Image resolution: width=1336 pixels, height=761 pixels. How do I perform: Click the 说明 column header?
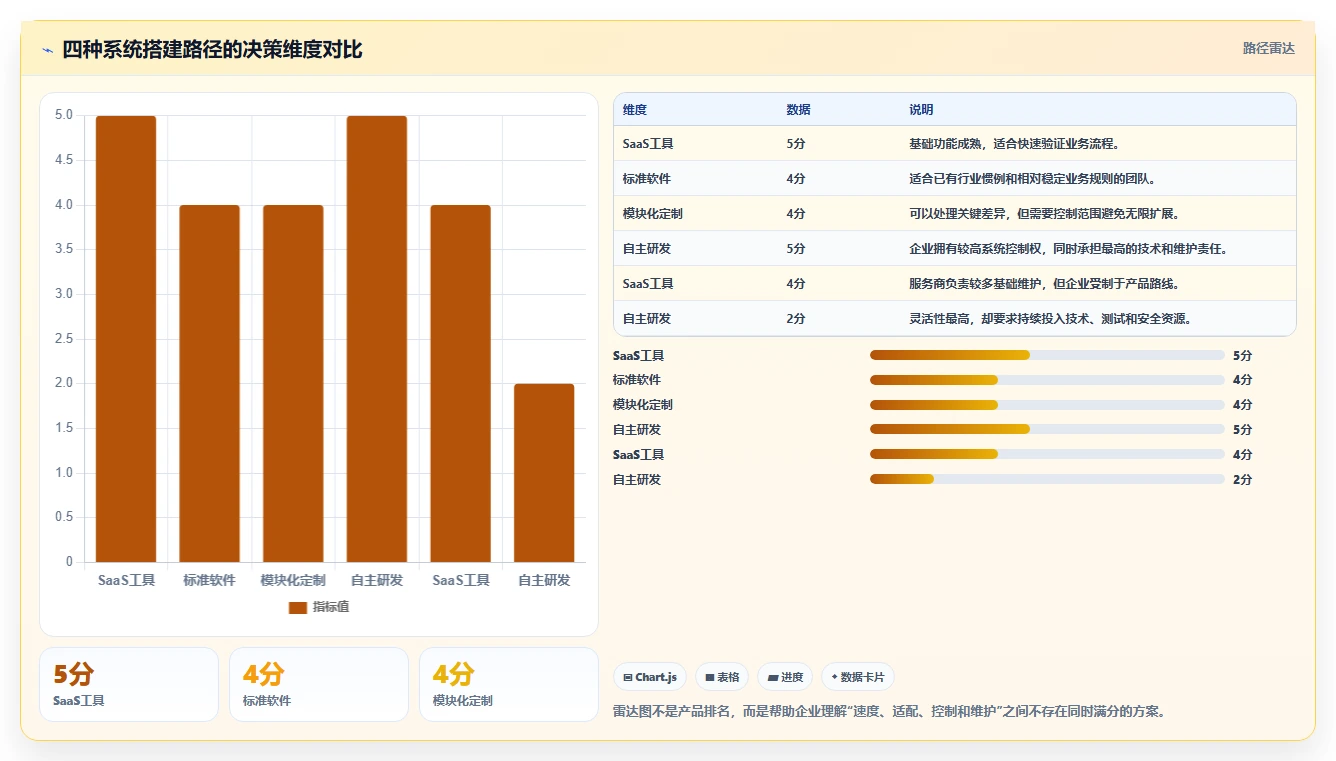tap(921, 110)
